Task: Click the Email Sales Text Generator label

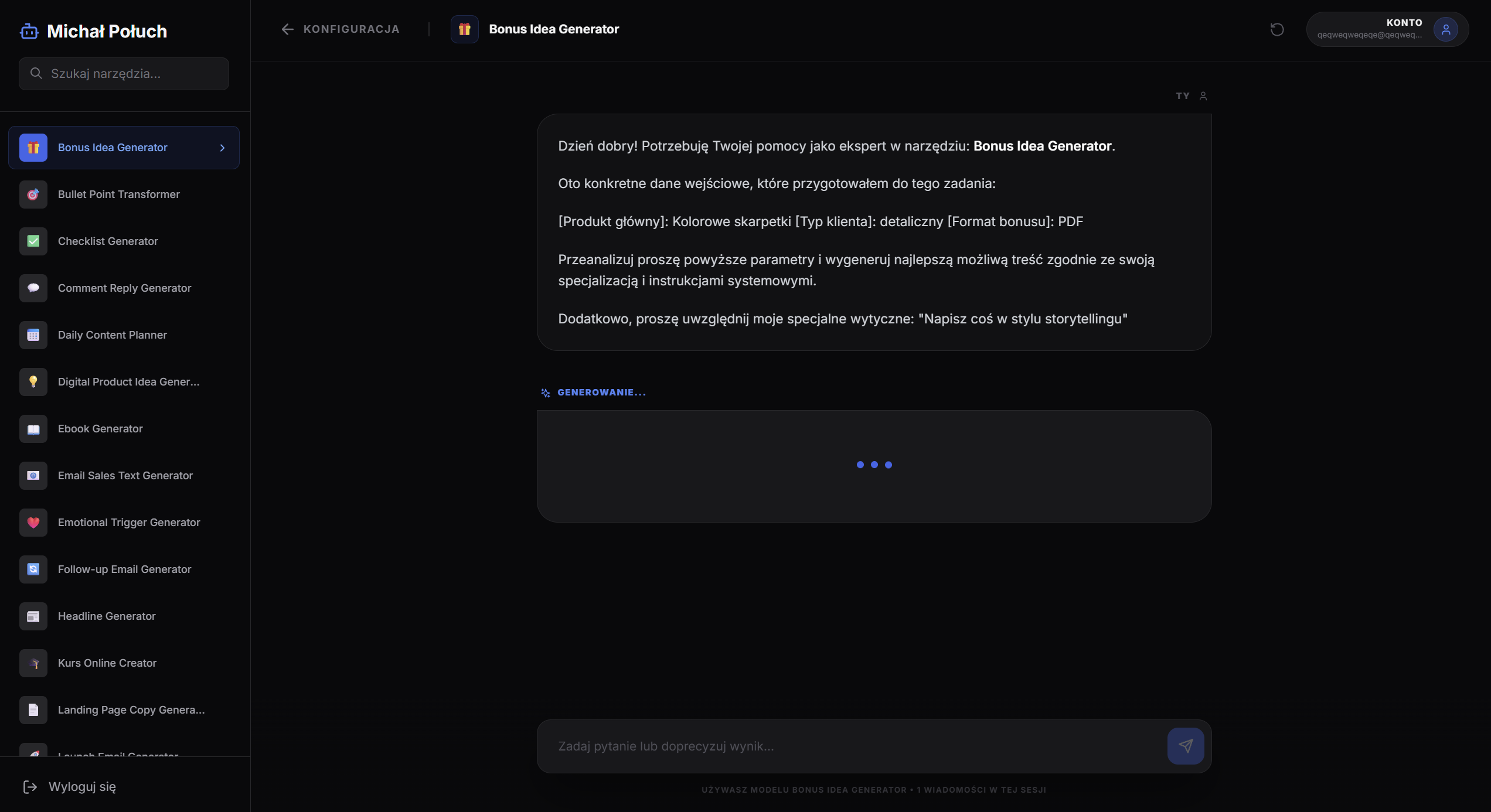Action: (125, 476)
